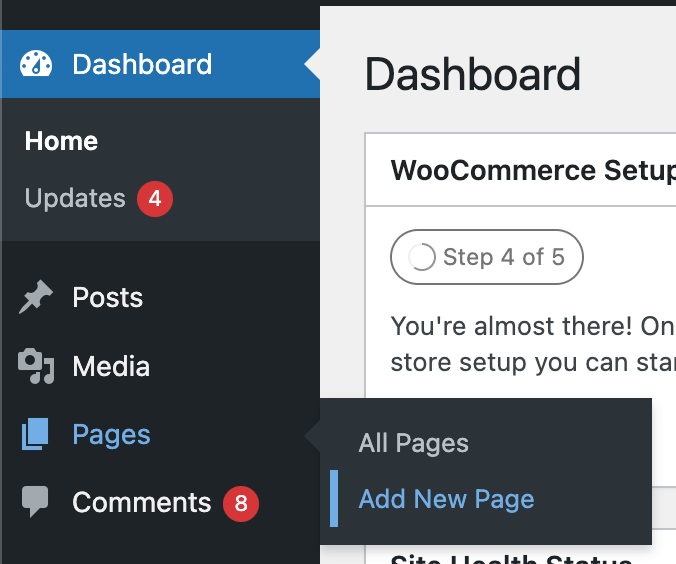Viewport: 676px width, 564px height.
Task: Choose Add New Page from the flyout
Action: (446, 499)
